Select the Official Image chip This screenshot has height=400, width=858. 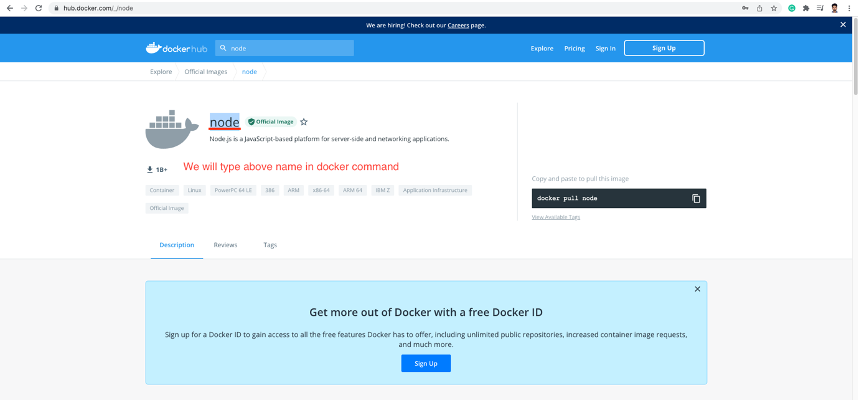pos(167,208)
